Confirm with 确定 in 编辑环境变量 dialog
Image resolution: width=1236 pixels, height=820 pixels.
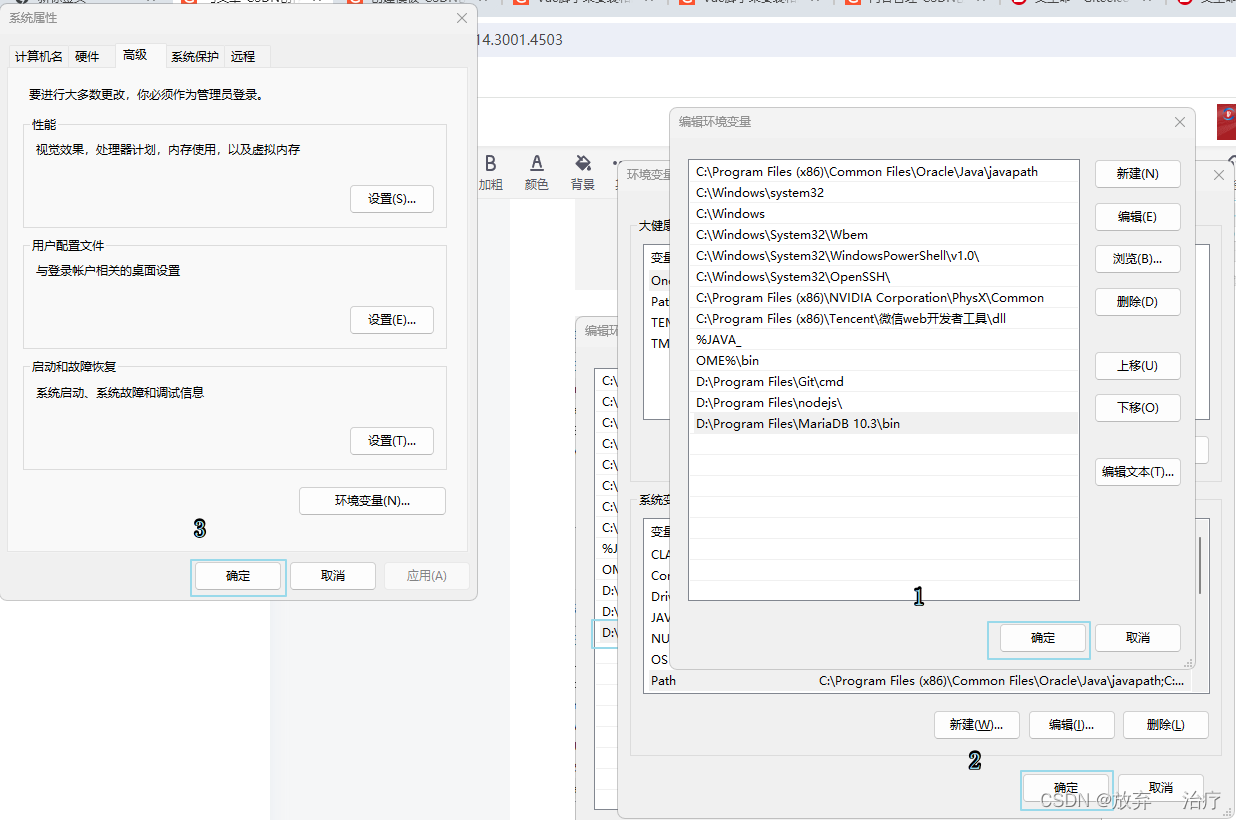(x=1043, y=638)
